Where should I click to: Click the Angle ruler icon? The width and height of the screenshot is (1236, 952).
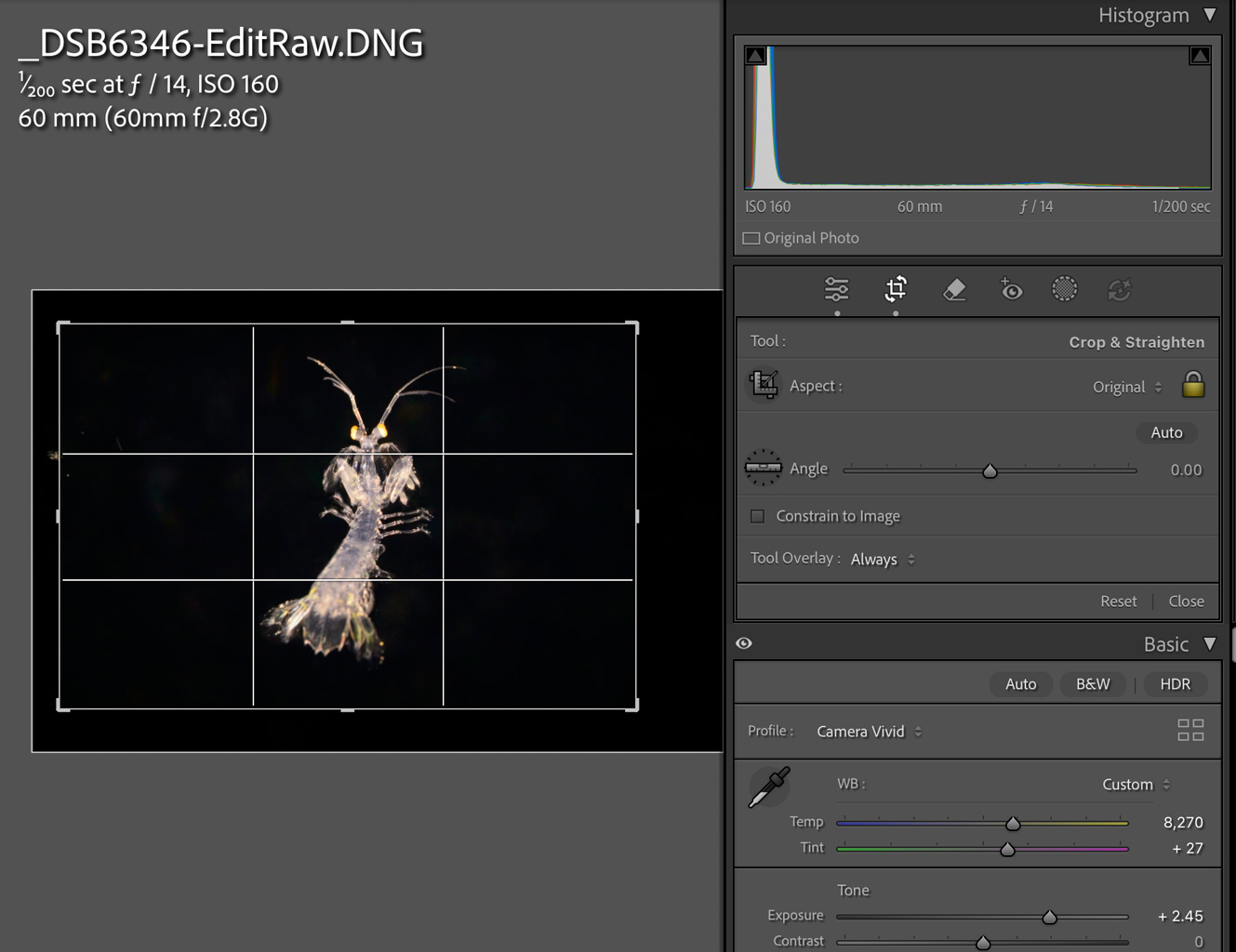click(x=763, y=468)
